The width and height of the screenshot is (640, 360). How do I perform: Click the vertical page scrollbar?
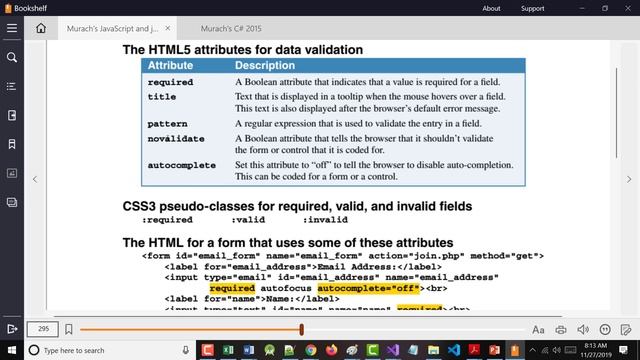pyautogui.click(x=616, y=112)
